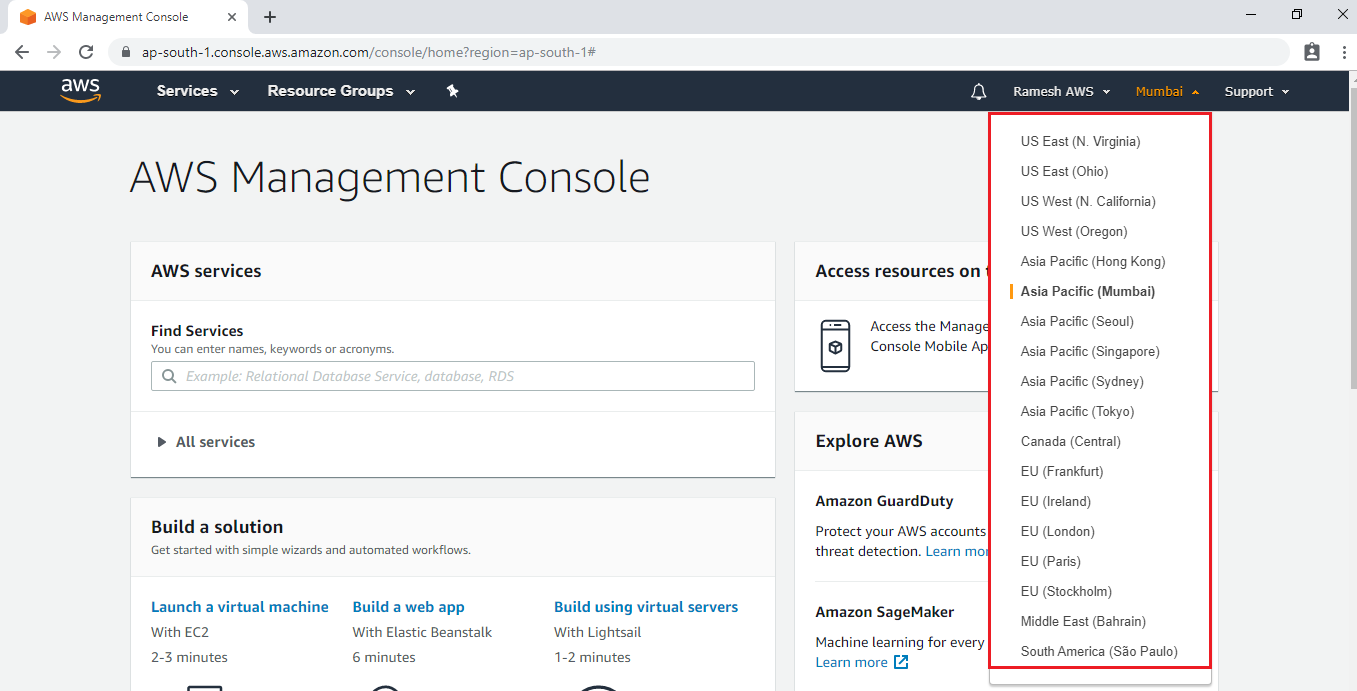This screenshot has height=691, width=1357.
Task: Click the Amazon GuardDuty heading
Action: [x=884, y=501]
